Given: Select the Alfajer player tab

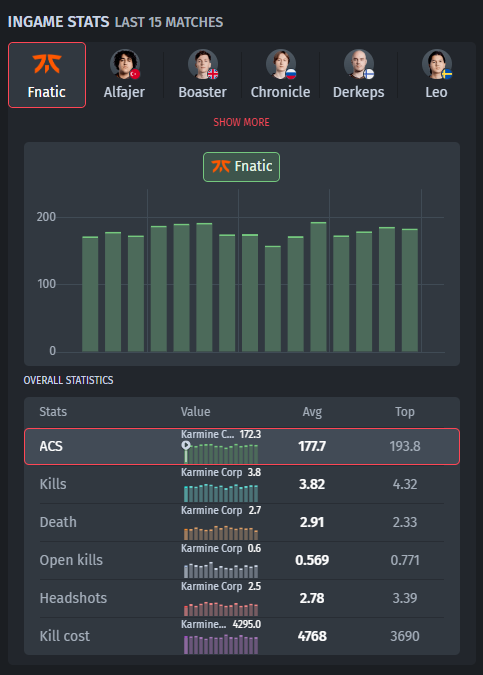Looking at the screenshot, I should pos(124,75).
